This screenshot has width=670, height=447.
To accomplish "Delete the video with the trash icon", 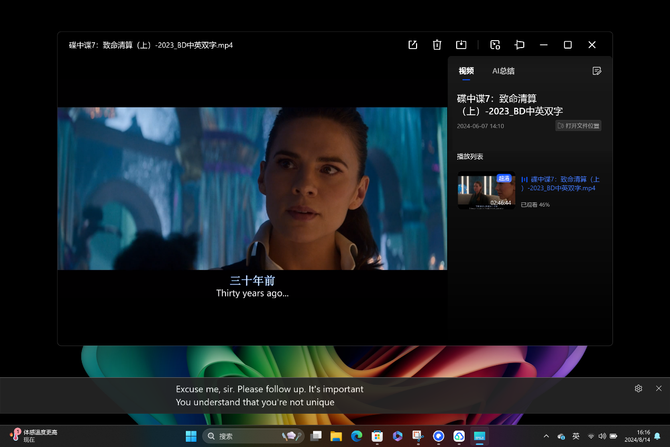I will tap(437, 45).
